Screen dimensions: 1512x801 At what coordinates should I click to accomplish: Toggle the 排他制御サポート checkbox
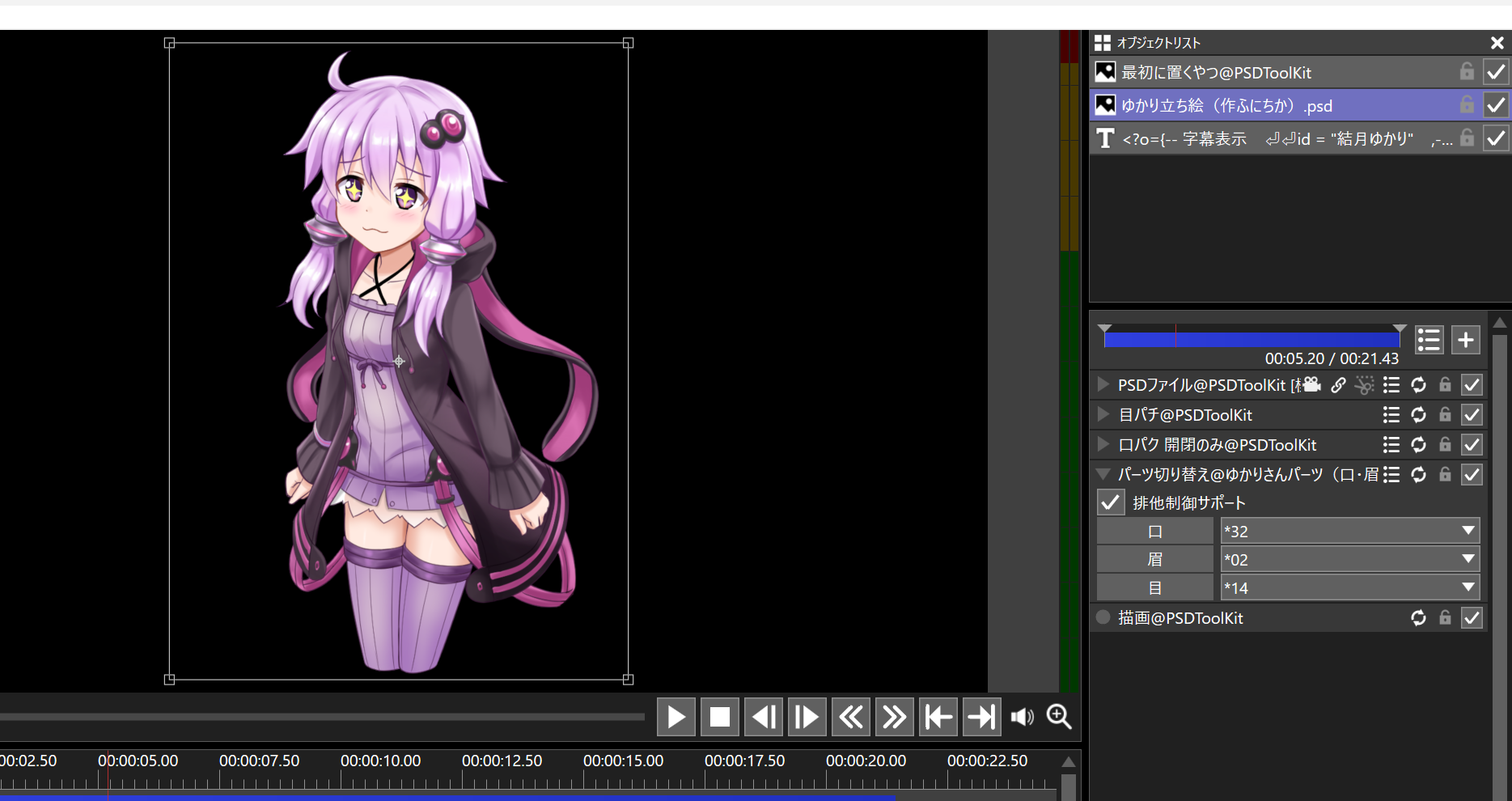click(x=1111, y=503)
